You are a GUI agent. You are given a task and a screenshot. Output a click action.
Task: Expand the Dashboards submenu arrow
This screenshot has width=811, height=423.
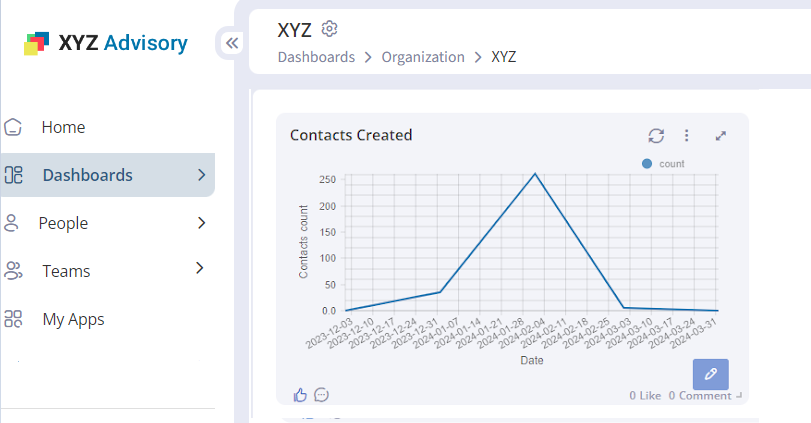click(201, 175)
